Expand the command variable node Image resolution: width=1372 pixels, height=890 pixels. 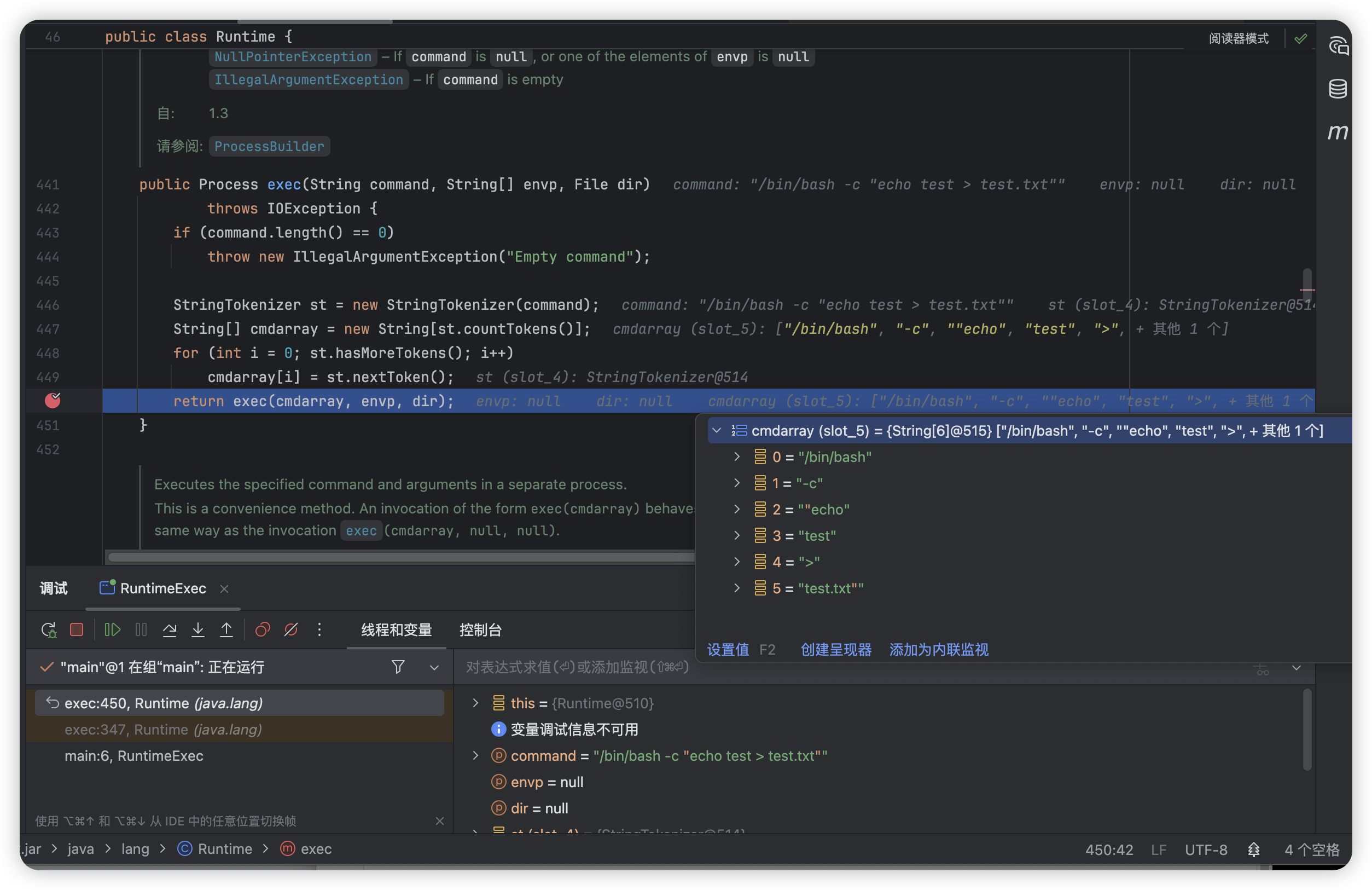coord(475,755)
